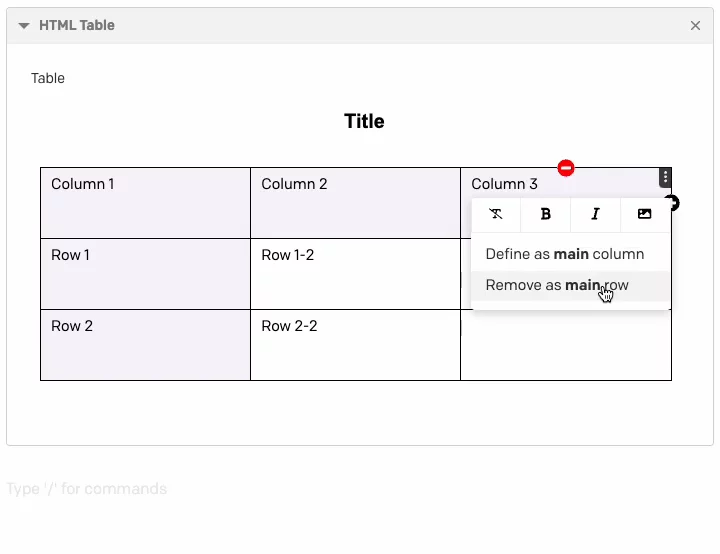Toggle italic formatting in cell toolbar
720x554 pixels.
pos(595,214)
